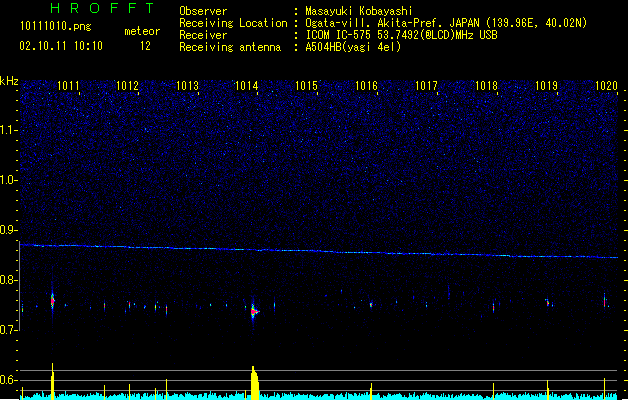Click the 1019 time axis label
The width and height of the screenshot is (629, 400).
pos(546,86)
